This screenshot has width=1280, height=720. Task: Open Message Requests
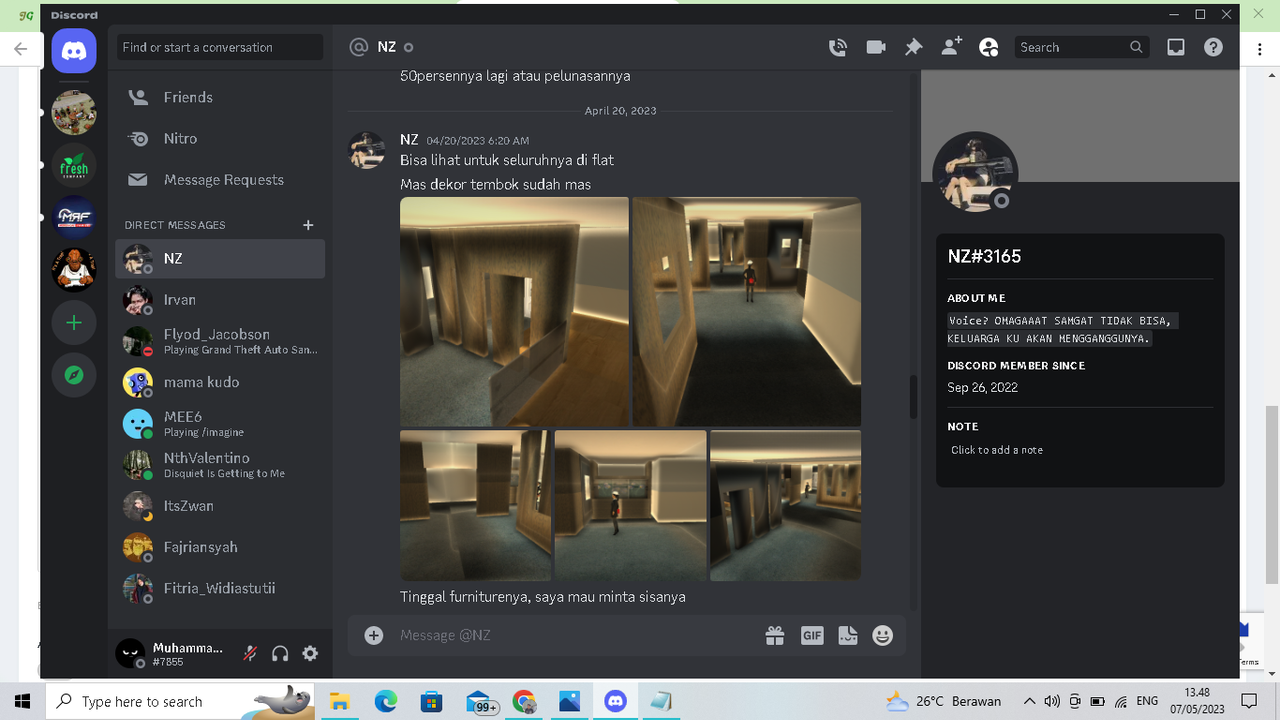tap(220, 180)
